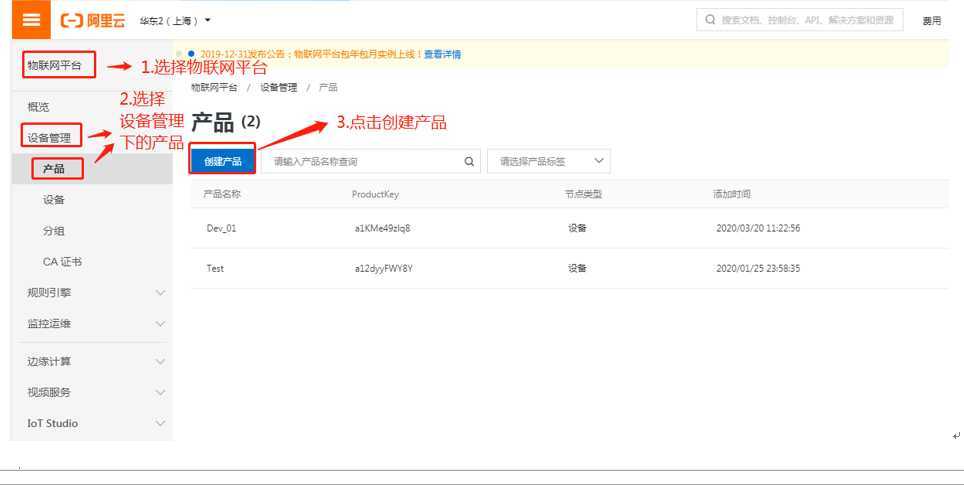Click the top search box for docs and consoles
Image resolution: width=964 pixels, height=485 pixels.
coord(800,20)
